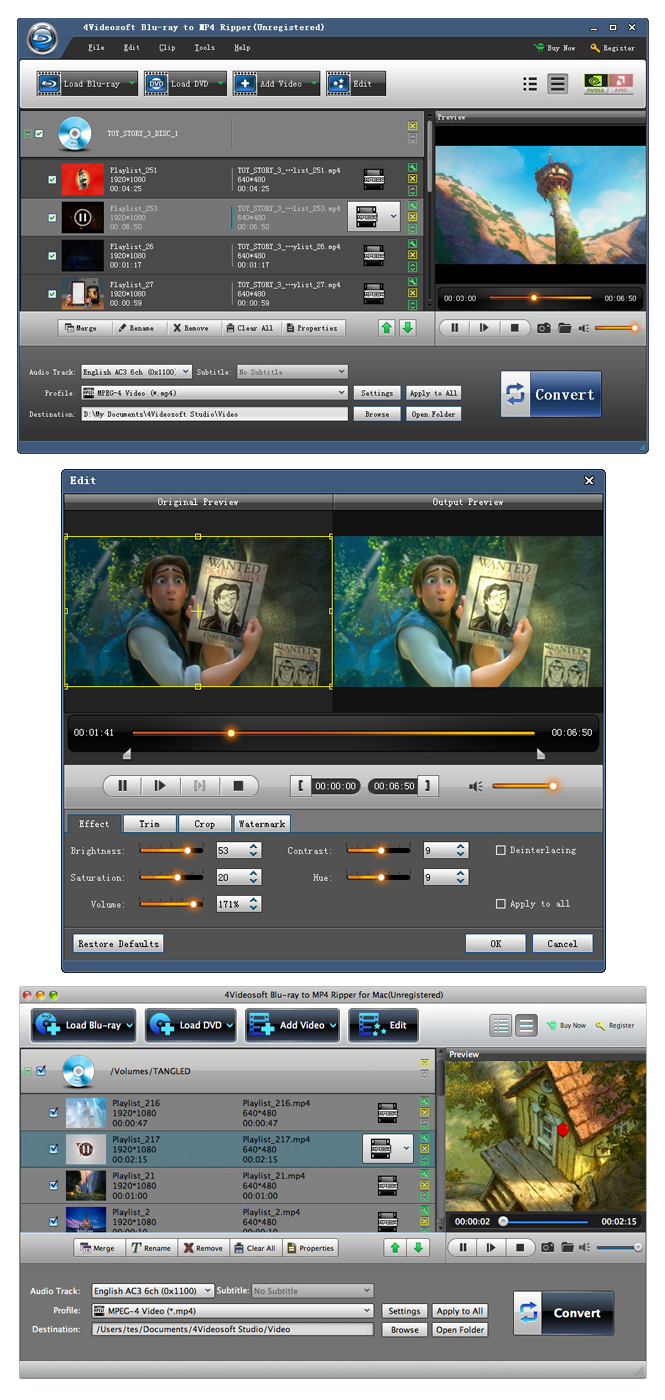The height and width of the screenshot is (1400, 665).
Task: Click Merge button in the Windows ripper
Action: (82, 328)
